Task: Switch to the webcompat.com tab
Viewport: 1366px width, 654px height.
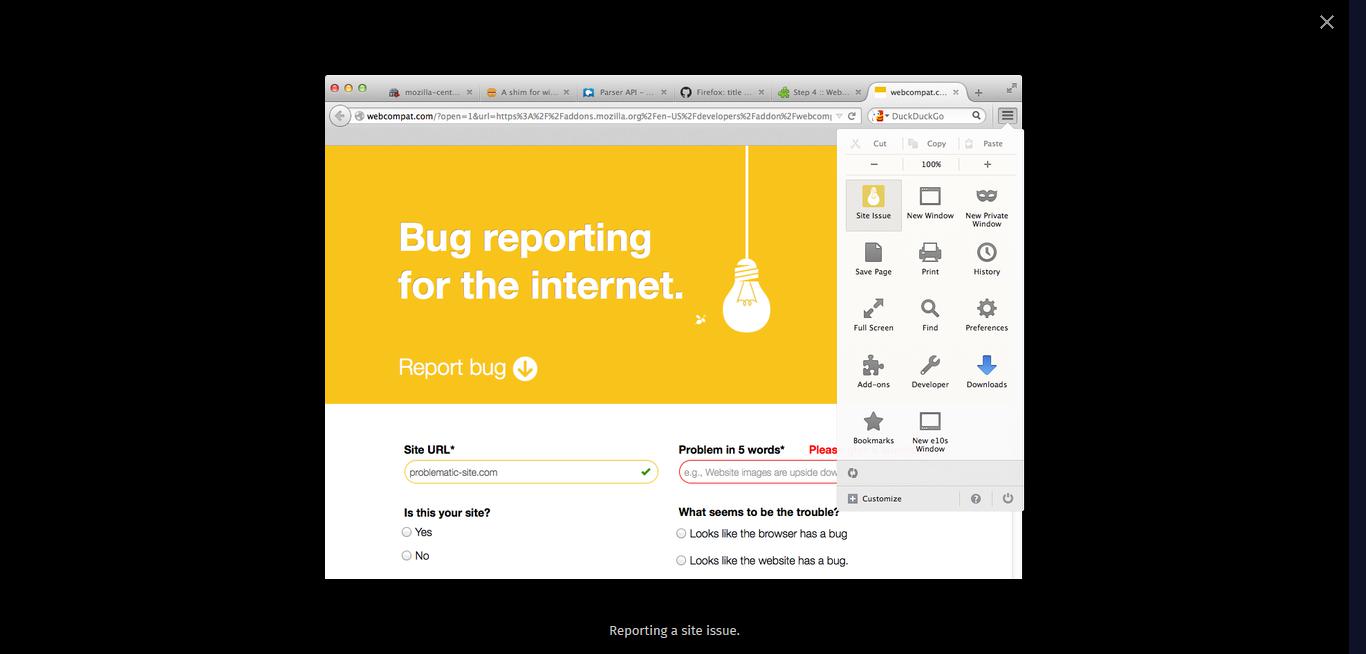Action: pos(914,92)
